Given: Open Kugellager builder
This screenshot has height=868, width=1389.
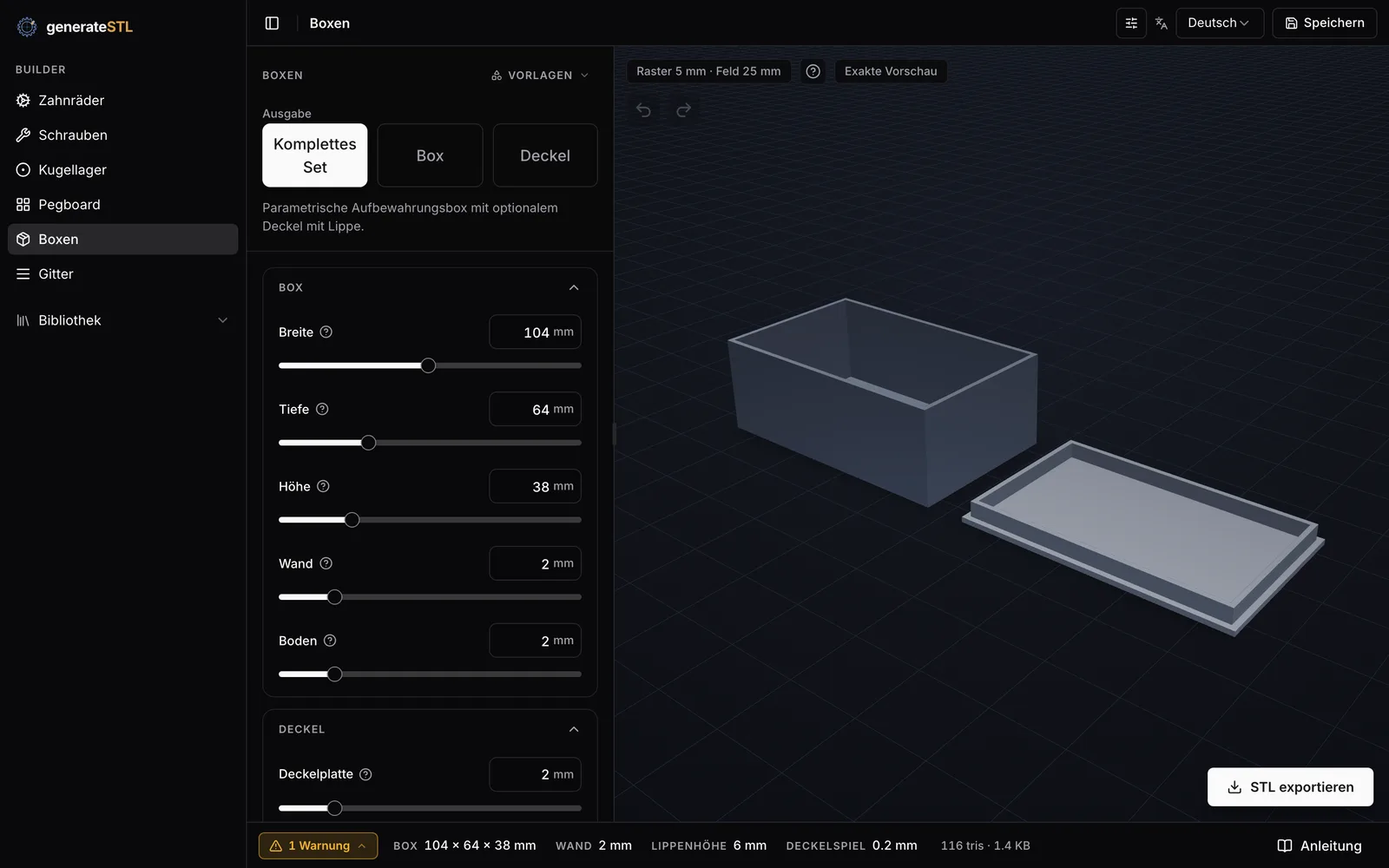Looking at the screenshot, I should [x=122, y=170].
